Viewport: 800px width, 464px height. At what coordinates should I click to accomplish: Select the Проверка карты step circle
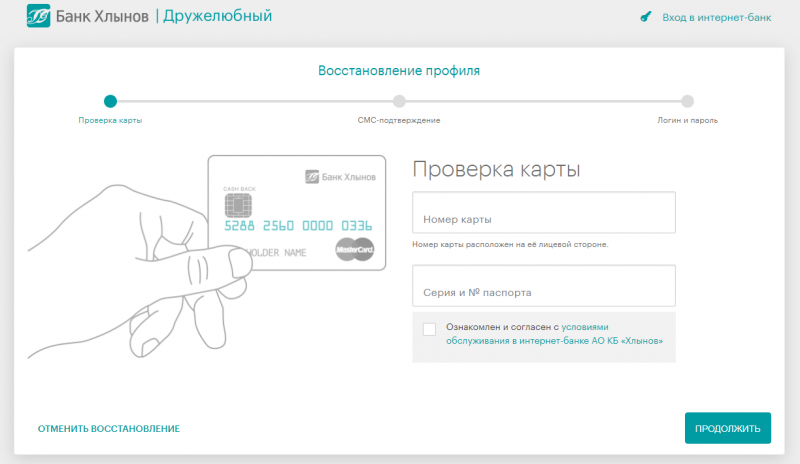110,101
